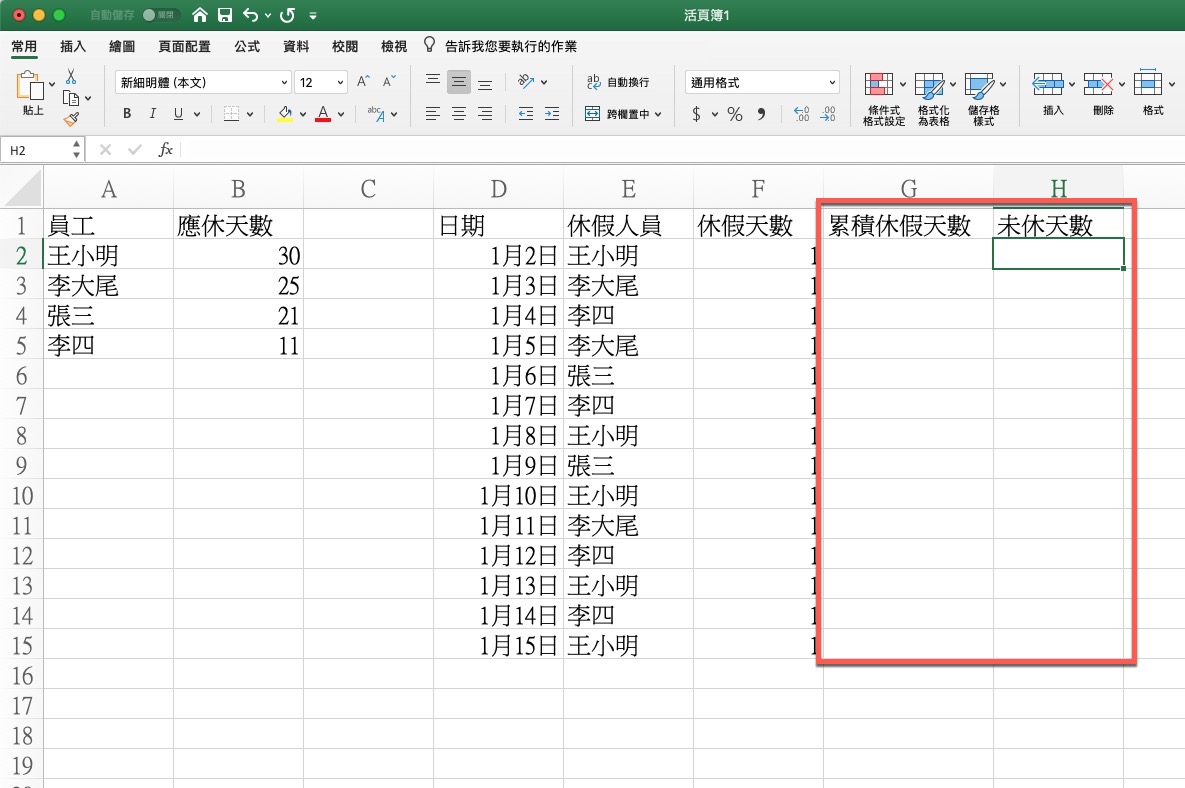Expand the borders dropdown arrow
1185x788 pixels.
[x=249, y=115]
